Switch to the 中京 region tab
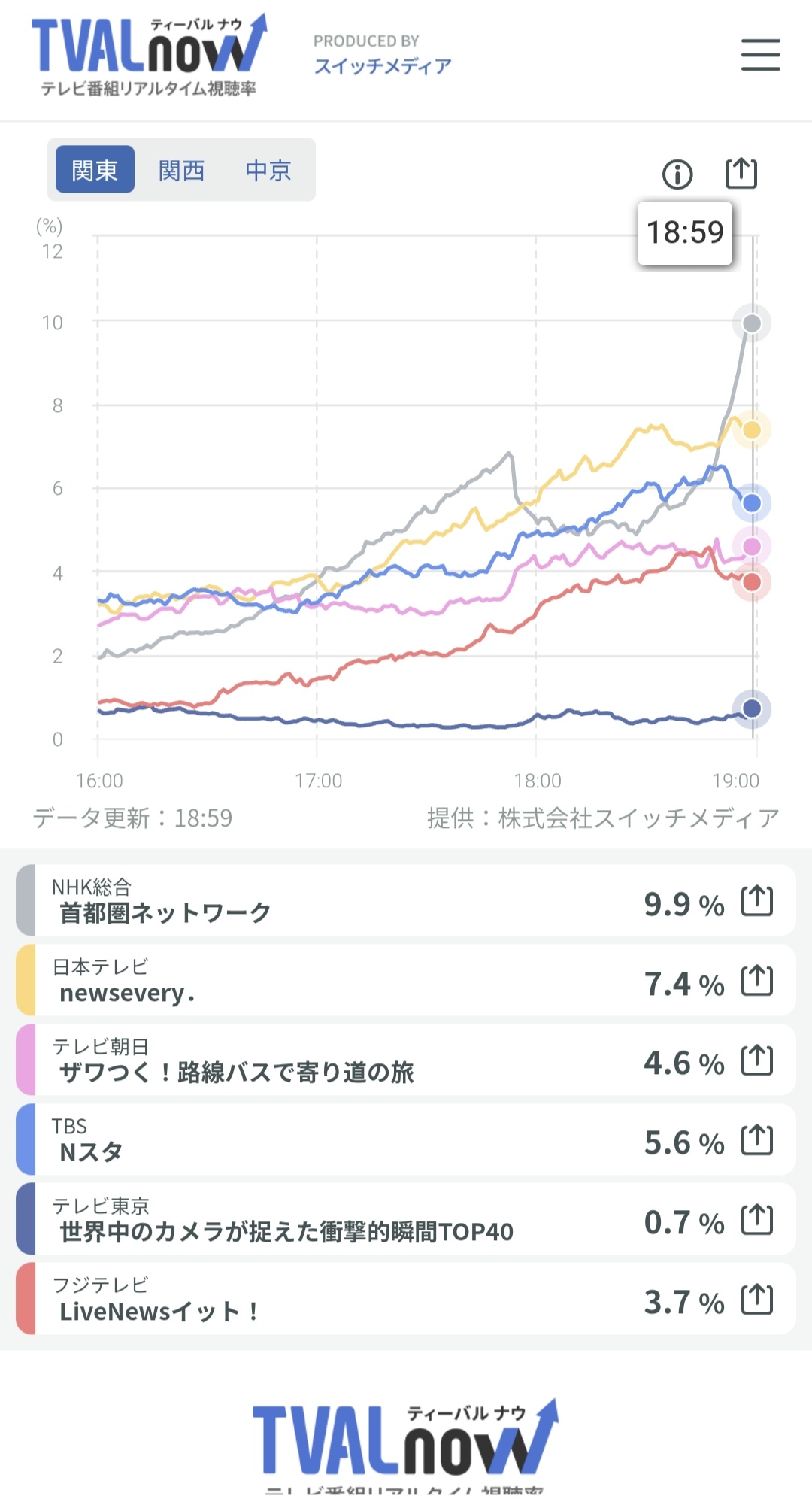 [268, 170]
